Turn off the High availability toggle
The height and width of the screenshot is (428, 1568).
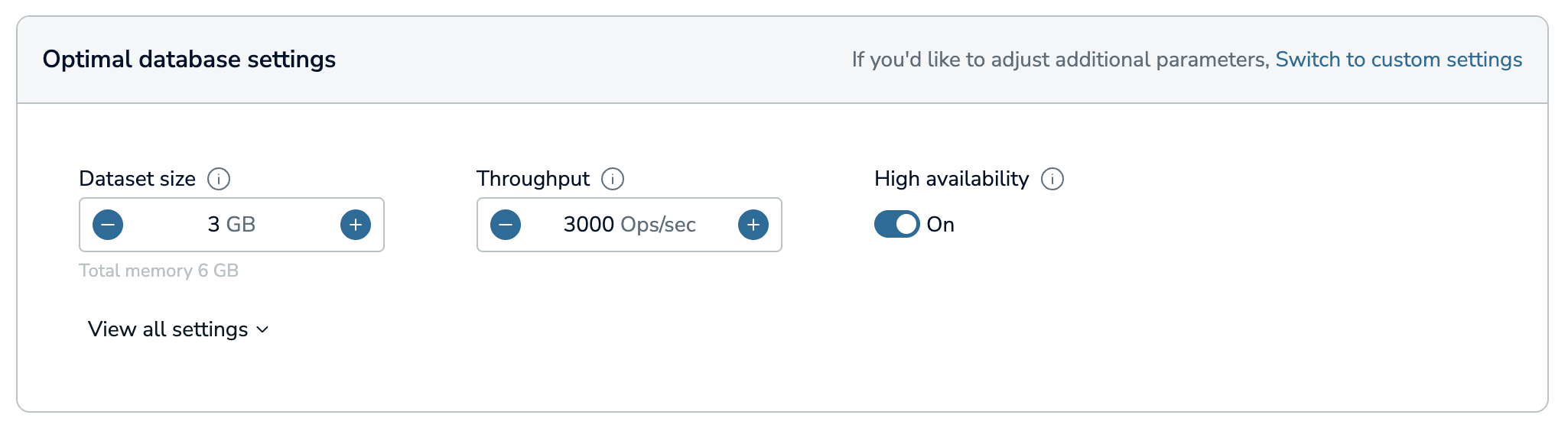pyautogui.click(x=897, y=224)
